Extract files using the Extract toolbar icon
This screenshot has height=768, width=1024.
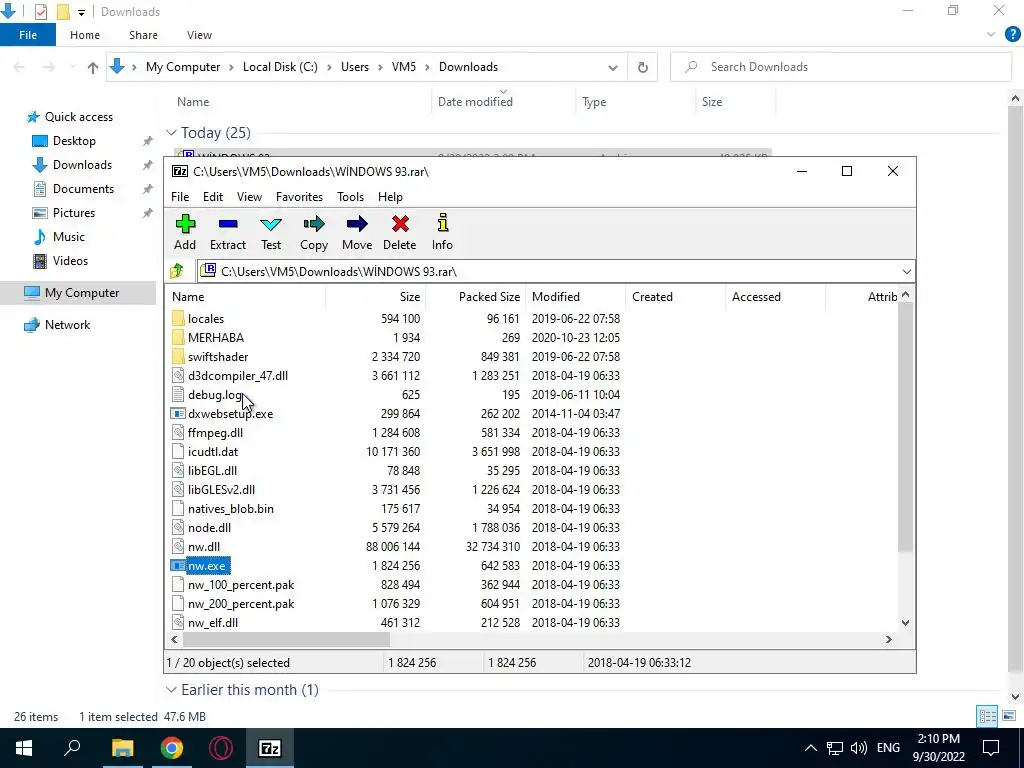[x=228, y=232]
